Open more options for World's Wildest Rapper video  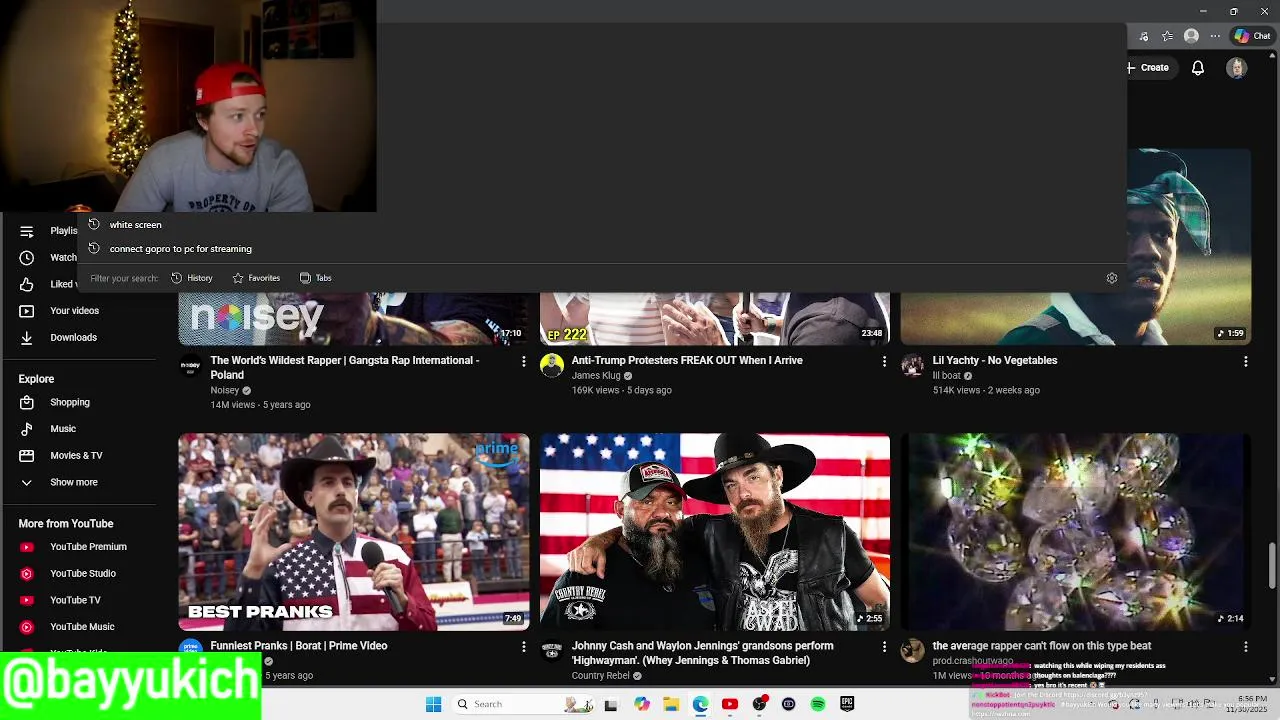pos(523,361)
